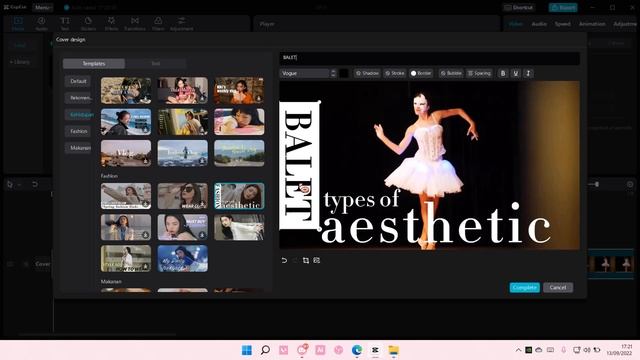
Task: Open the crop tool below preview
Action: click(306, 260)
